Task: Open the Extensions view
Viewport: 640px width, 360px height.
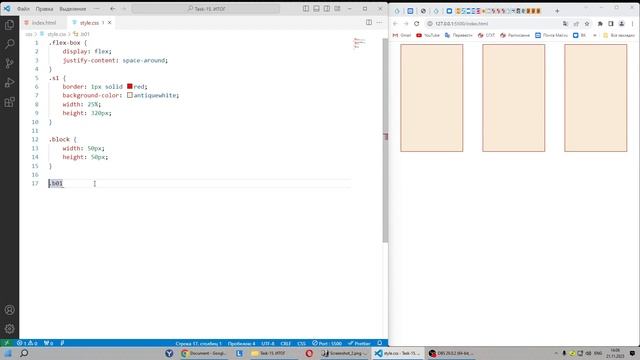Action: [9, 102]
